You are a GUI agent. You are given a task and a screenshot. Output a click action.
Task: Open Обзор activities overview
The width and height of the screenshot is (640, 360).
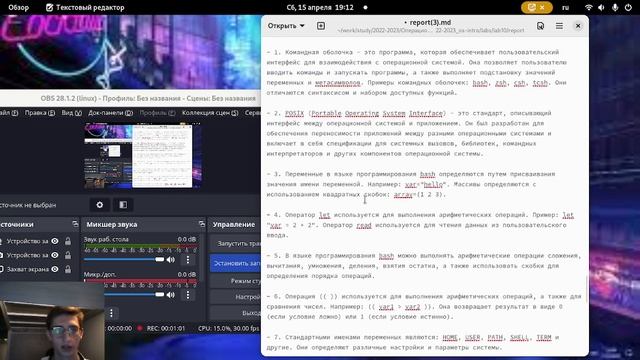18,7
